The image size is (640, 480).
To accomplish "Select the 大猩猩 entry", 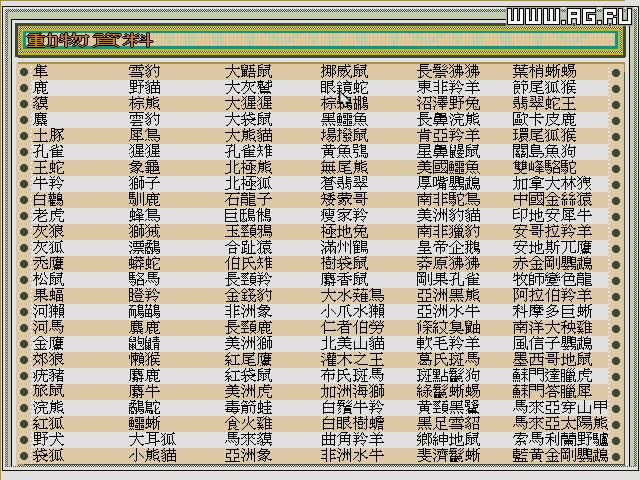I will coord(248,103).
